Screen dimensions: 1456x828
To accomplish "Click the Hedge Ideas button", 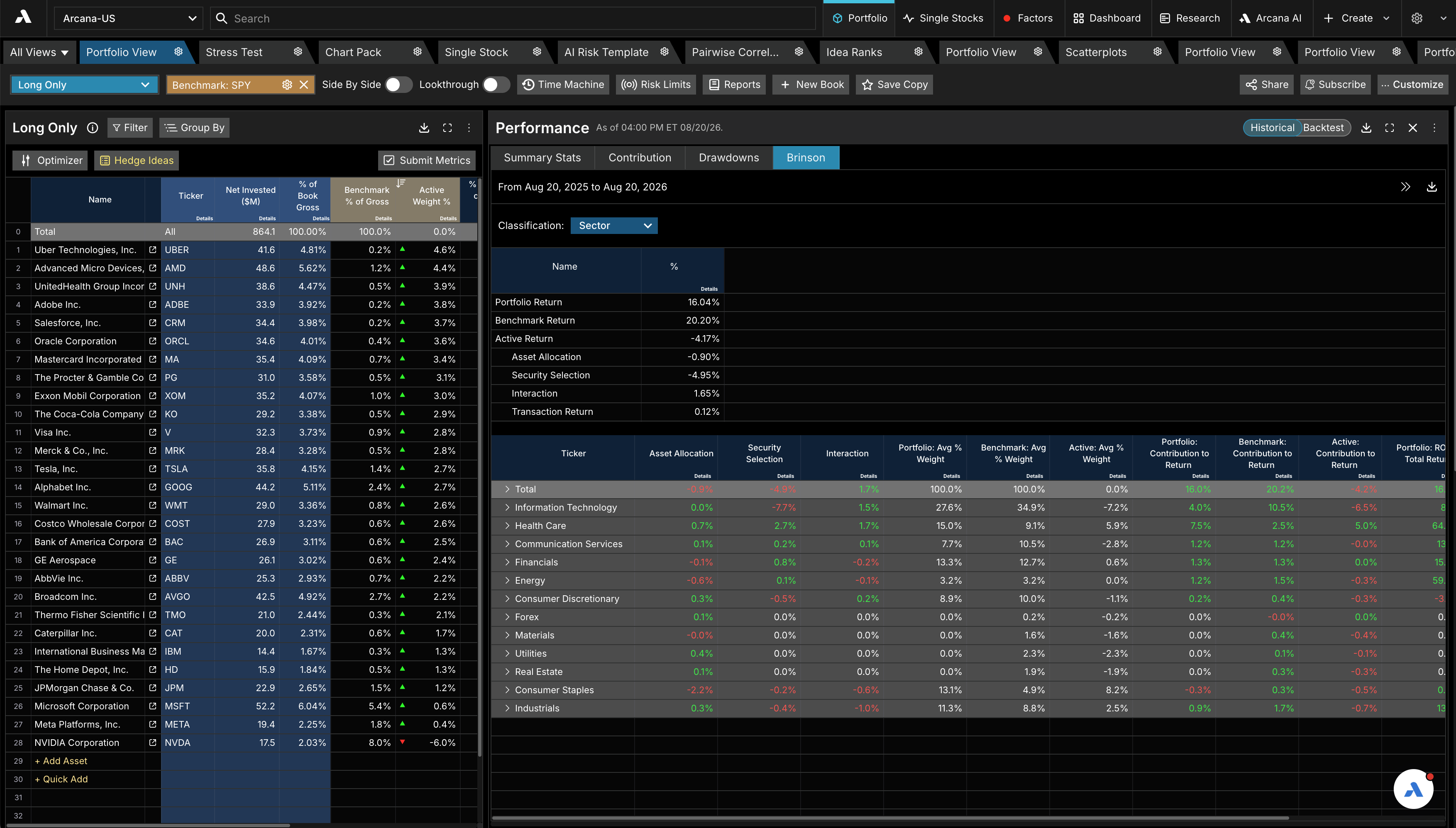I will pos(137,161).
